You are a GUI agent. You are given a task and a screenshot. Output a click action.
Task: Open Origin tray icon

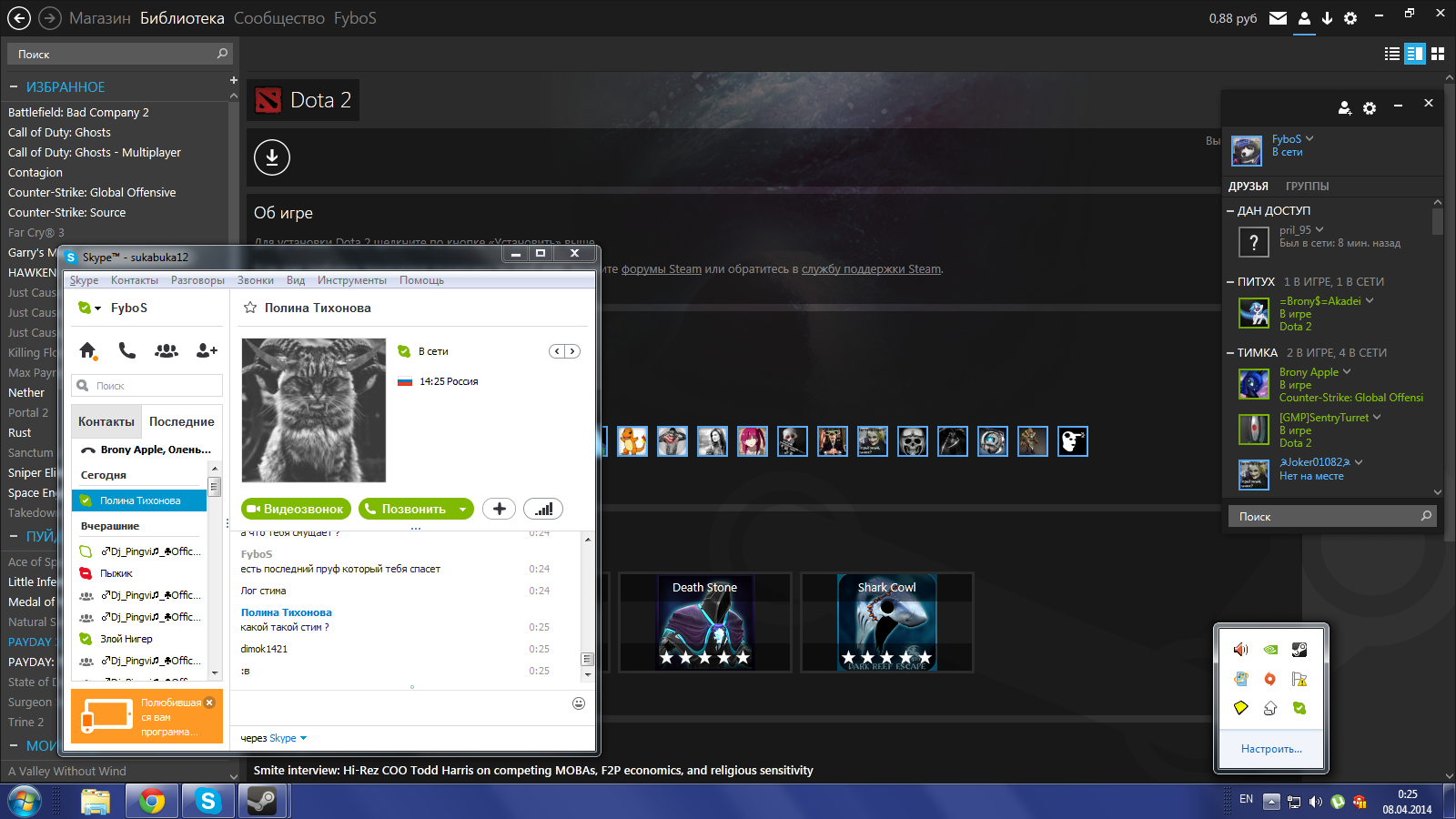pyautogui.click(x=1270, y=679)
